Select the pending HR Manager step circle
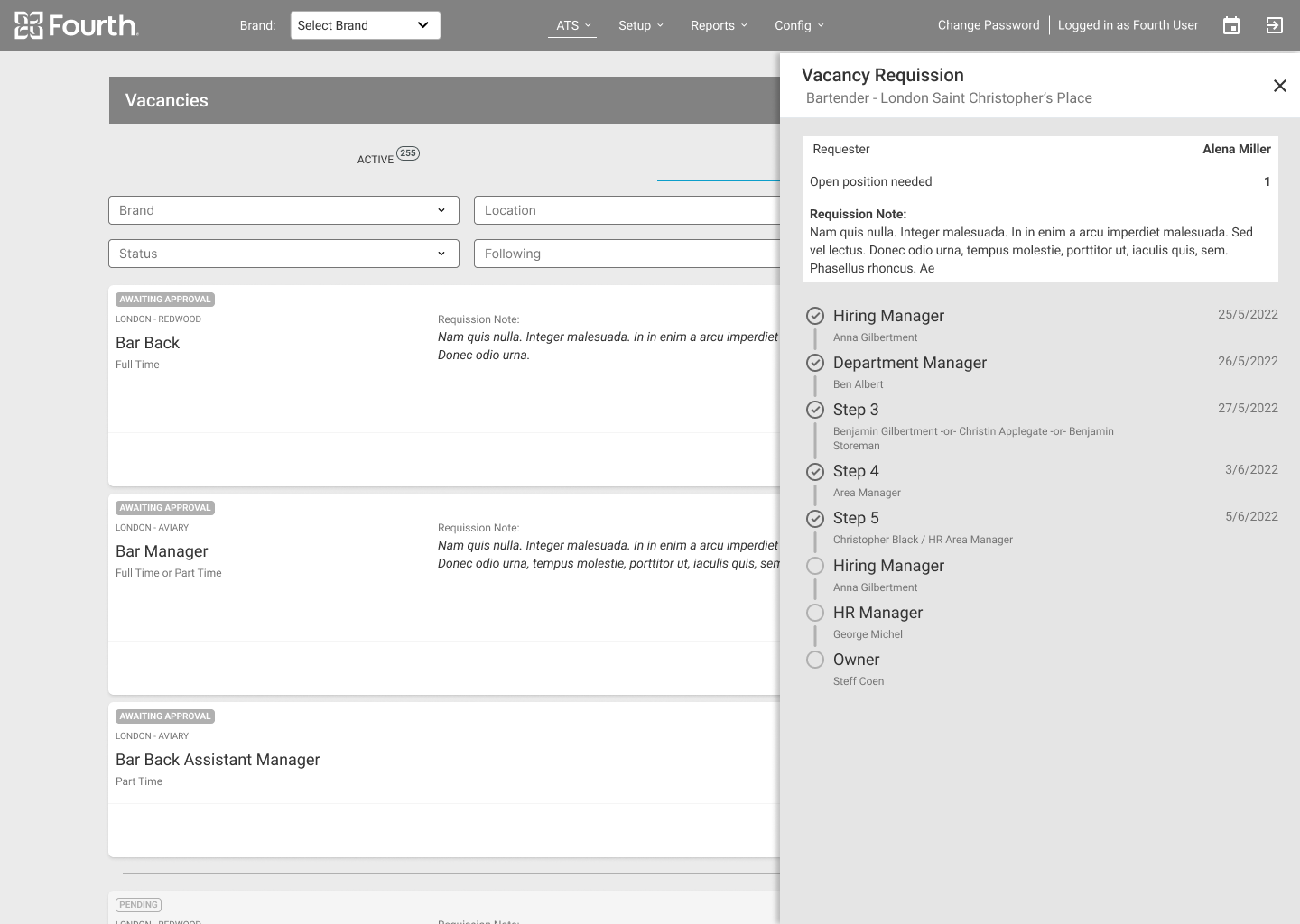The image size is (1300, 924). click(x=815, y=613)
